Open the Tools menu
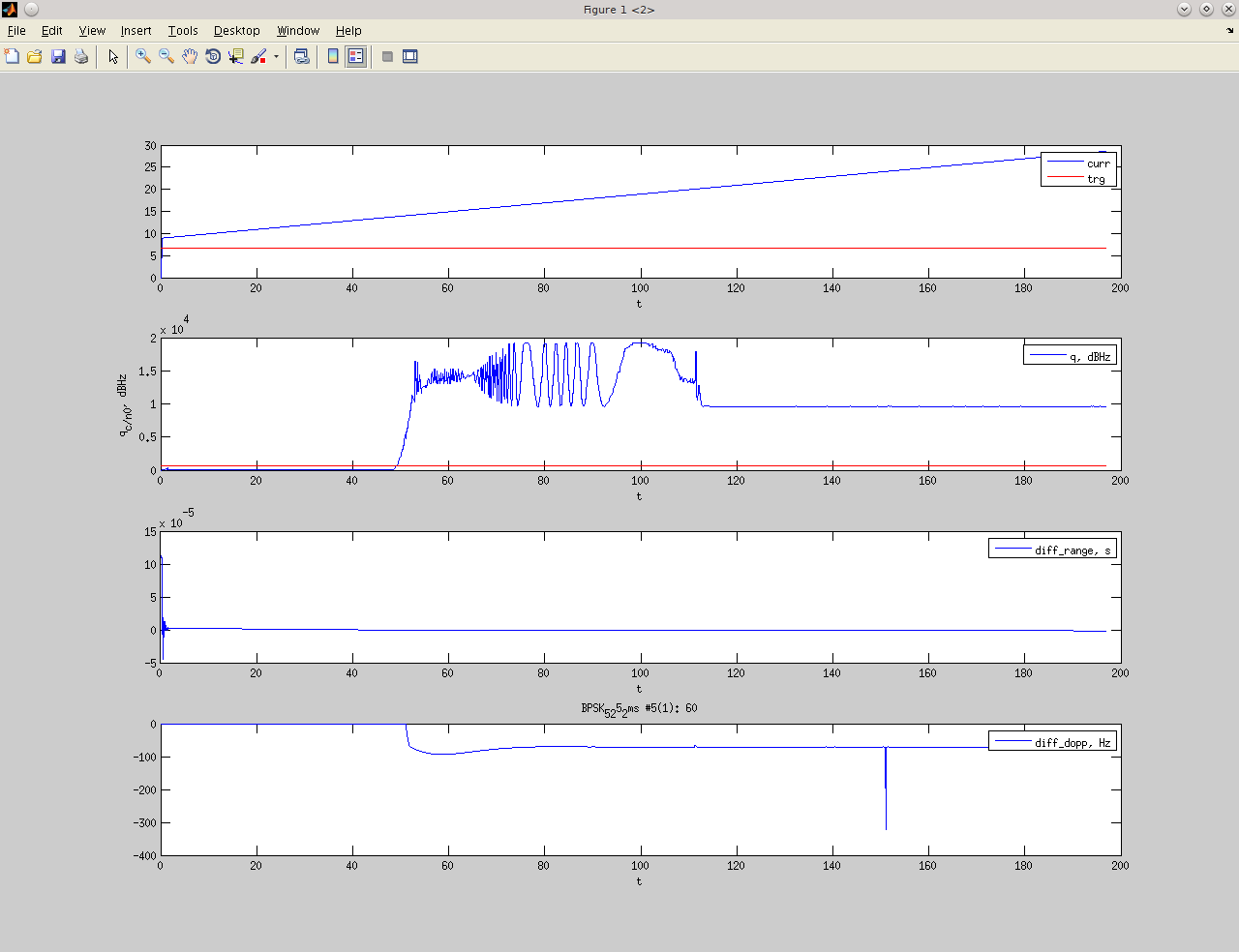 [182, 31]
